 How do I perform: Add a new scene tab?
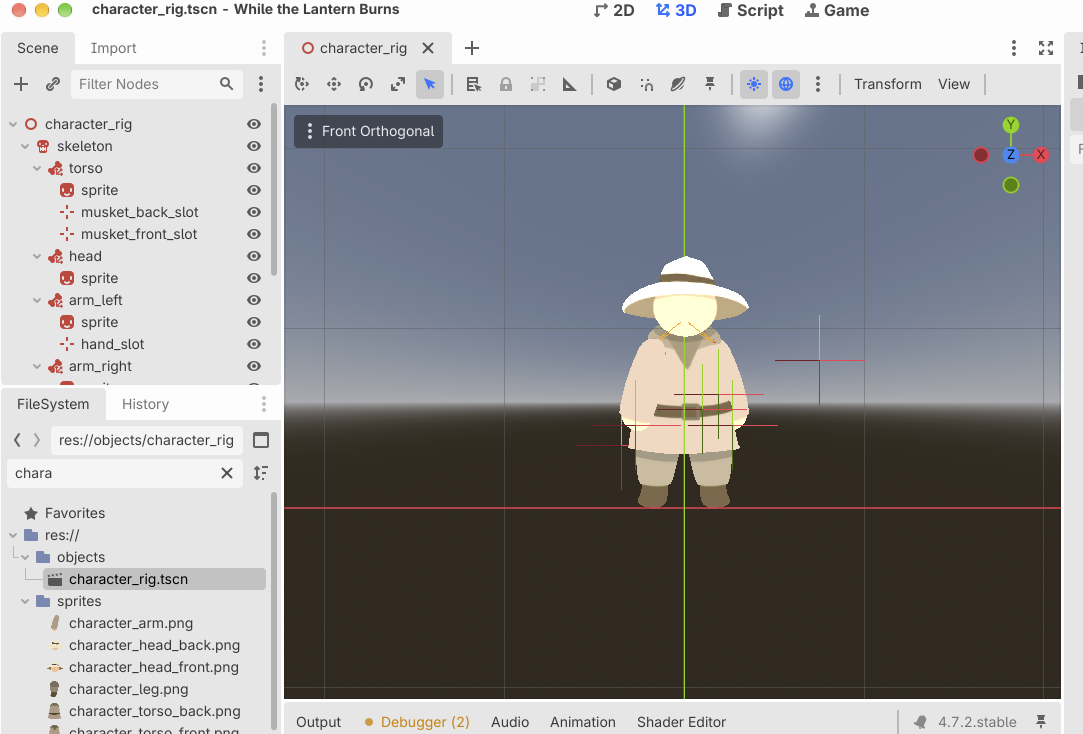tap(472, 48)
